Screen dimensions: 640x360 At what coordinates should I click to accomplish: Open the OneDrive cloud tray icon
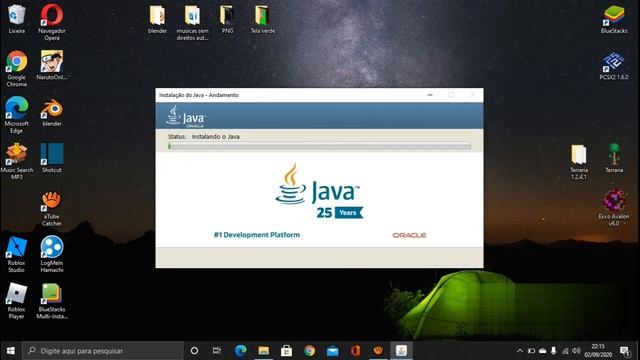[542, 351]
